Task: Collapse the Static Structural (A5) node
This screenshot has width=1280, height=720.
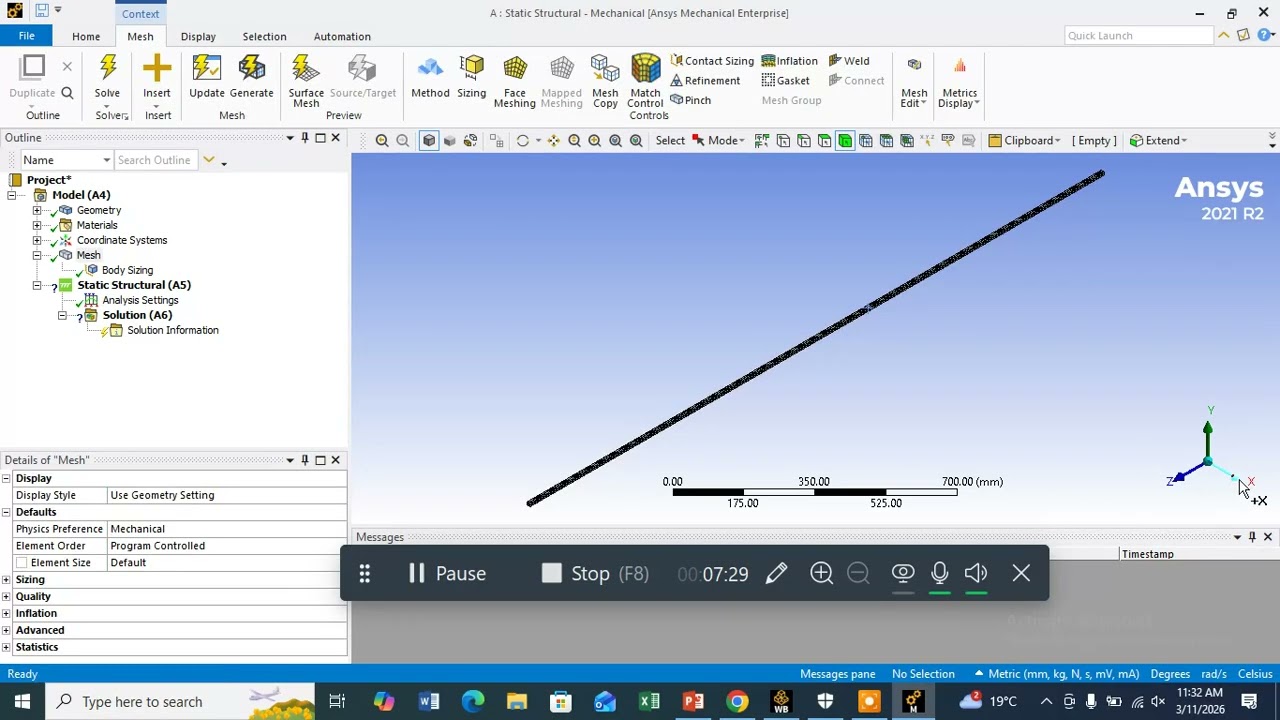Action: coord(37,285)
